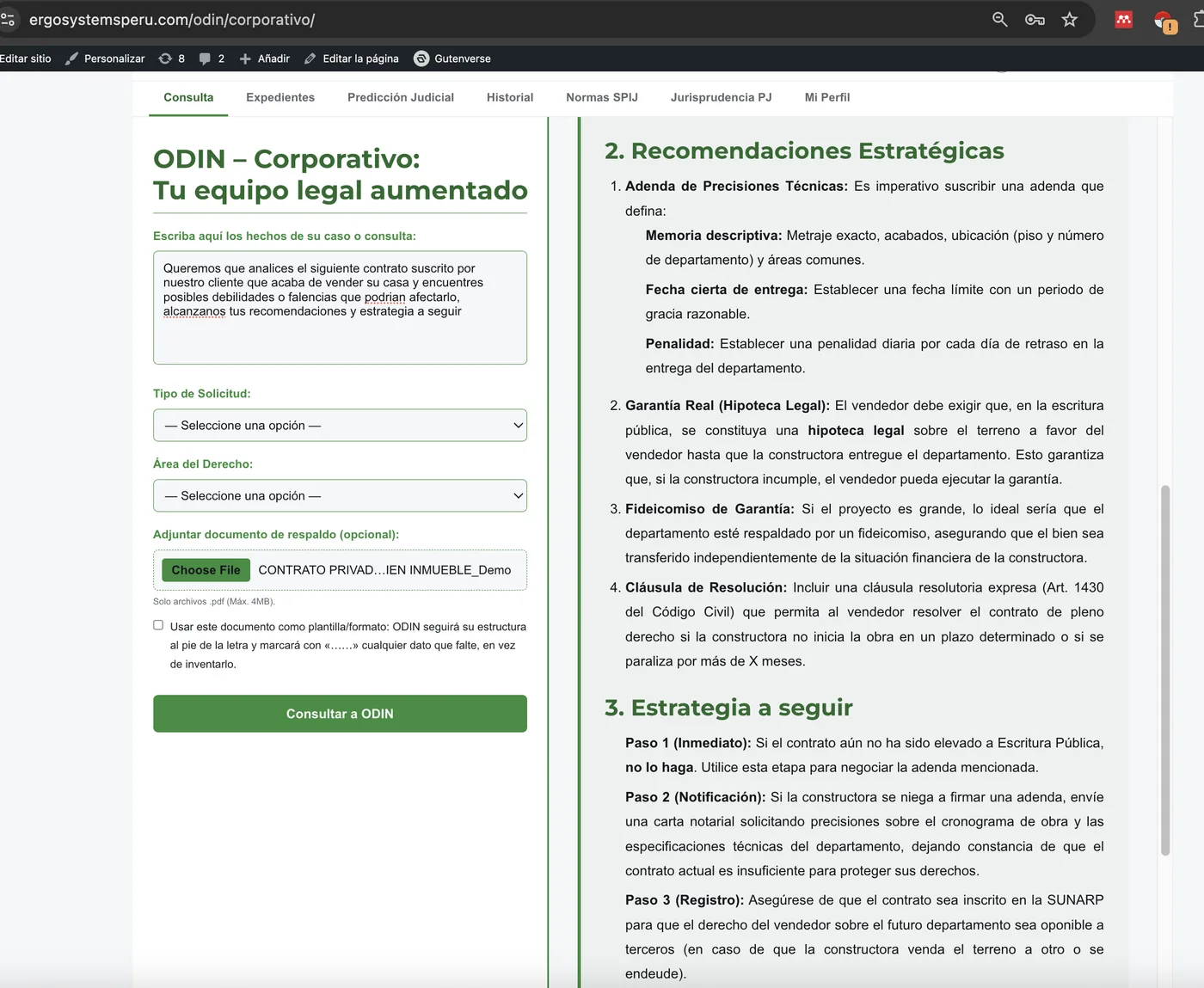Click Editar sitio in the admin bar
This screenshot has width=1204, height=988.
26,58
